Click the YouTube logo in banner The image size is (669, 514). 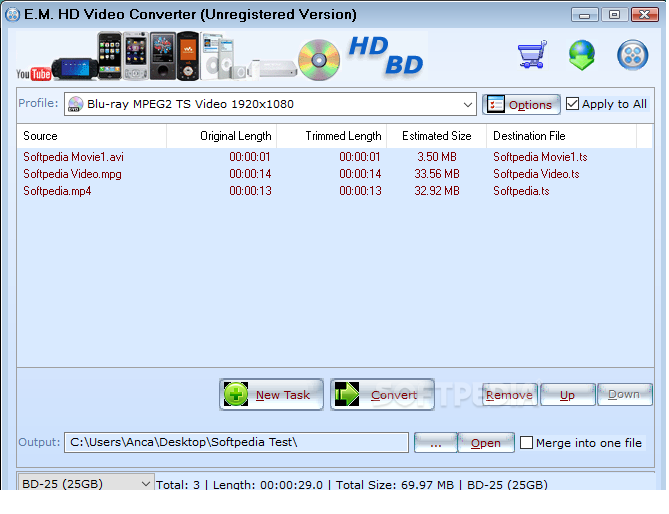click(x=34, y=74)
